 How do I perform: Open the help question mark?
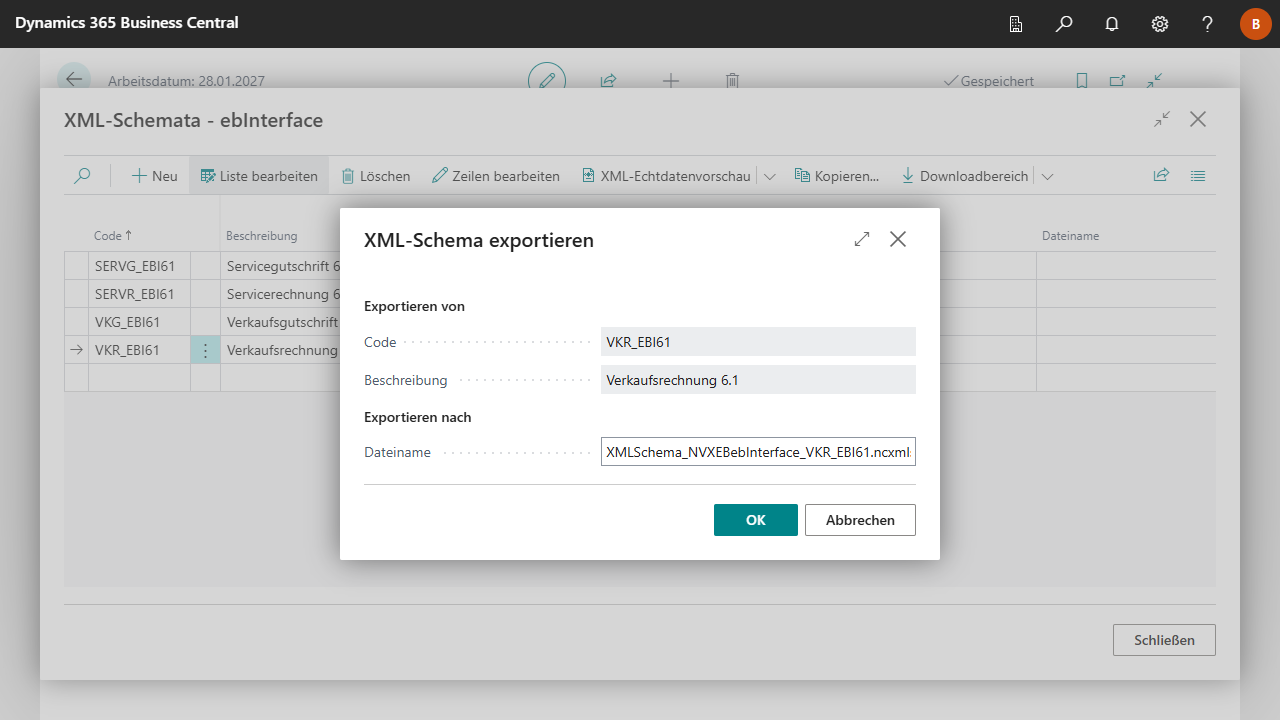click(1208, 24)
